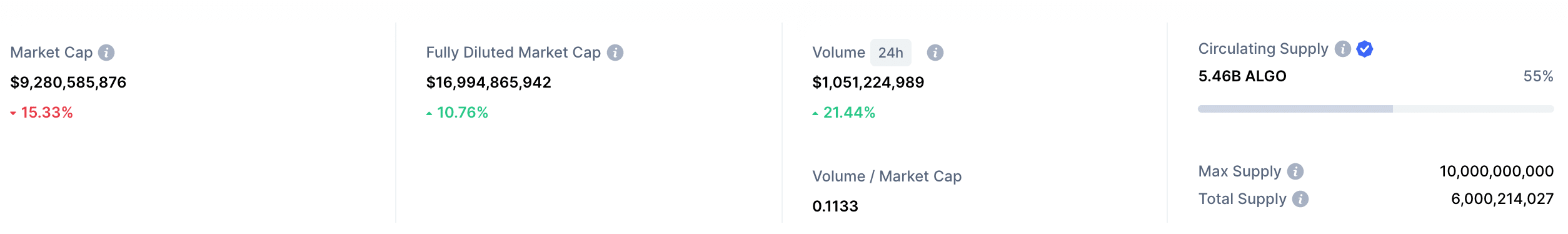
Task: Click the blue verified badge icon
Action: tap(1365, 49)
